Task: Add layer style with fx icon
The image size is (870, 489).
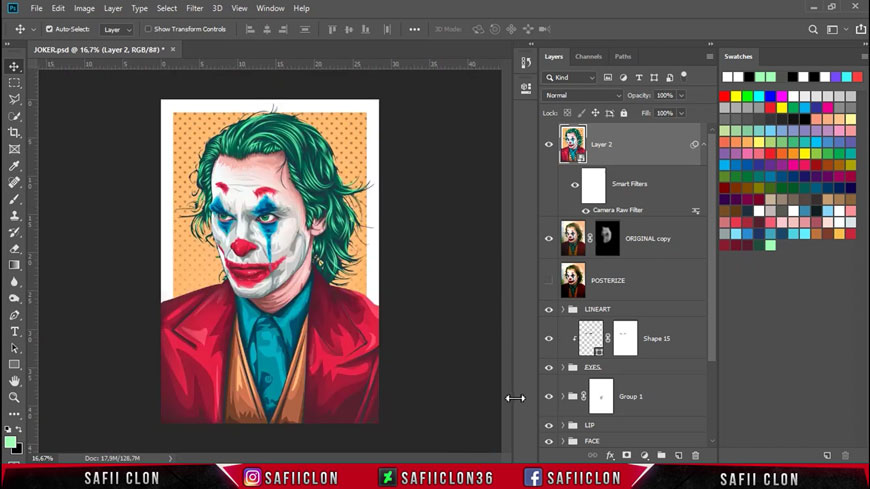Action: click(x=610, y=455)
